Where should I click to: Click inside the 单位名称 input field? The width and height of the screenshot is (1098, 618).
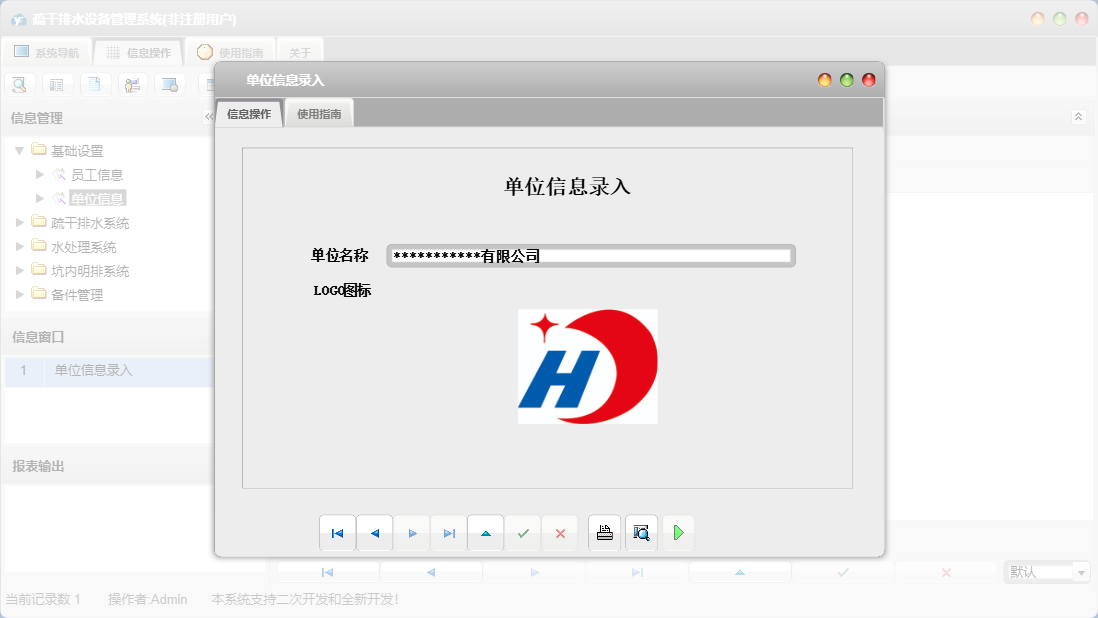(592, 256)
